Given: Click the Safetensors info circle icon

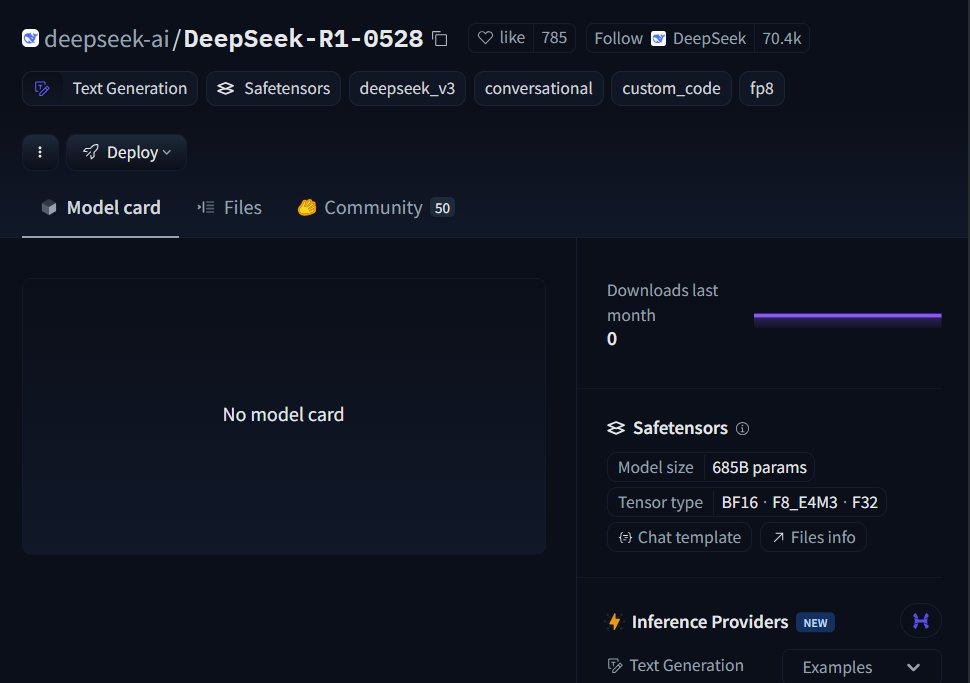Looking at the screenshot, I should pyautogui.click(x=742, y=428).
